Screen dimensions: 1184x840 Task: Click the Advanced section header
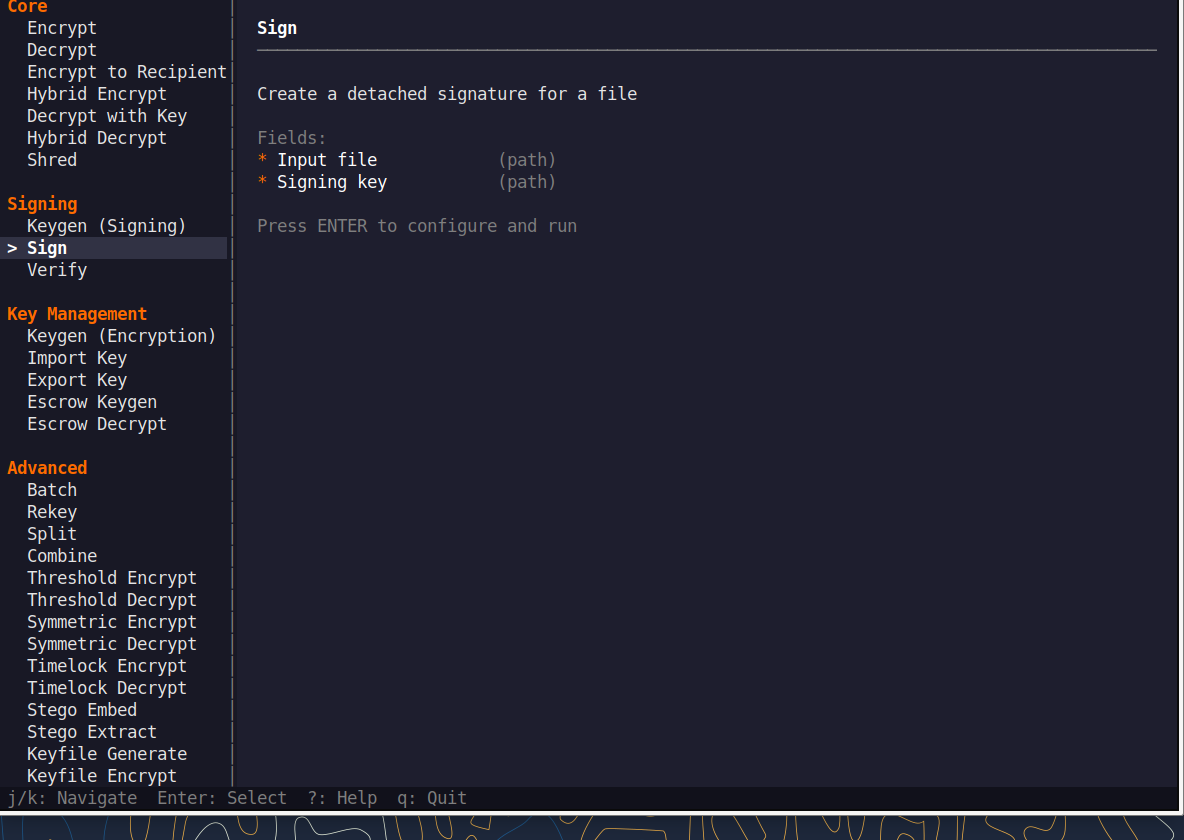point(47,468)
